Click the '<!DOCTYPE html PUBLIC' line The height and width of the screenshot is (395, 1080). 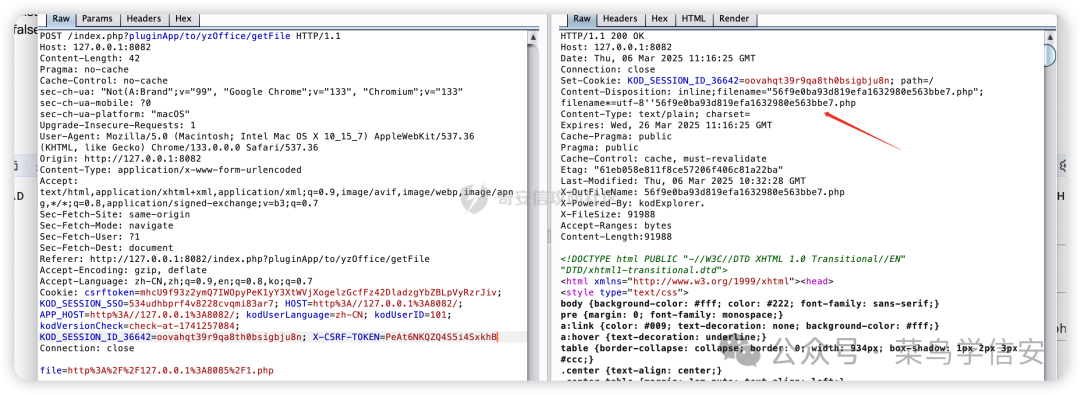(732, 259)
